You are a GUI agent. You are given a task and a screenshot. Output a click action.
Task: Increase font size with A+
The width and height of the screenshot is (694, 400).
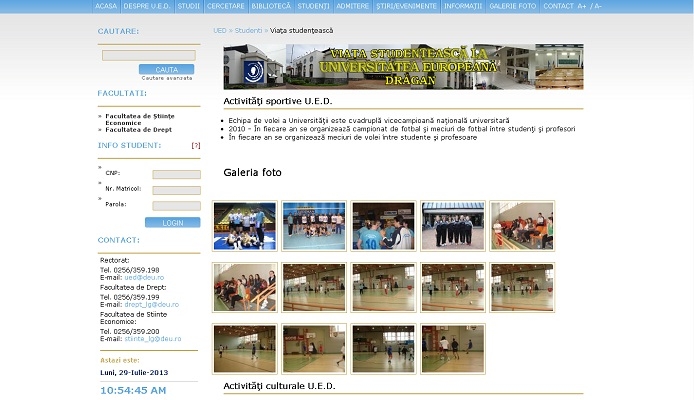582,6
